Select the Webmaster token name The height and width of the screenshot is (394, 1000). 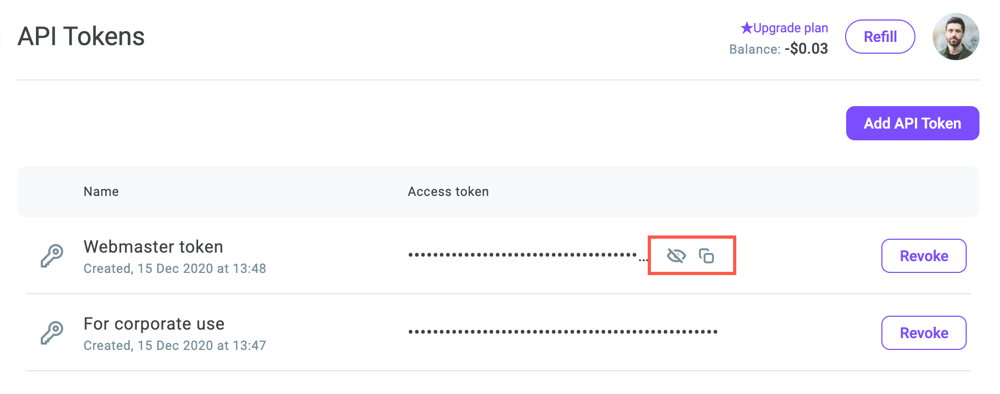click(153, 246)
